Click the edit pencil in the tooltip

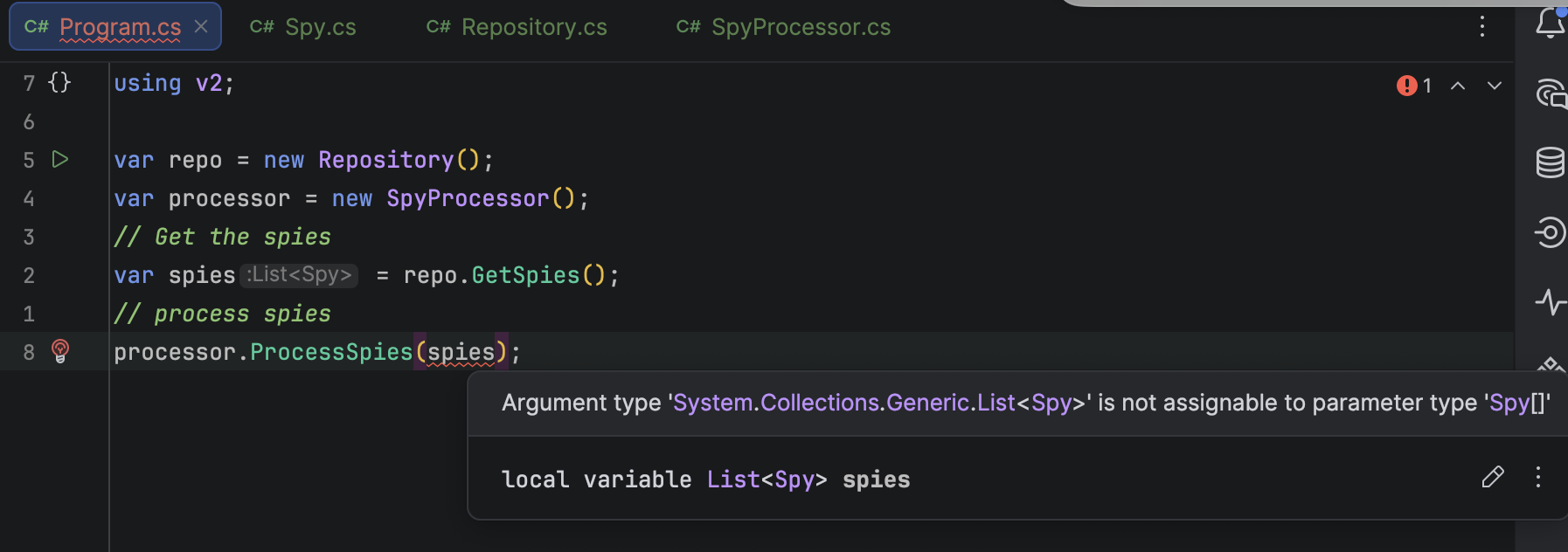pyautogui.click(x=1493, y=477)
